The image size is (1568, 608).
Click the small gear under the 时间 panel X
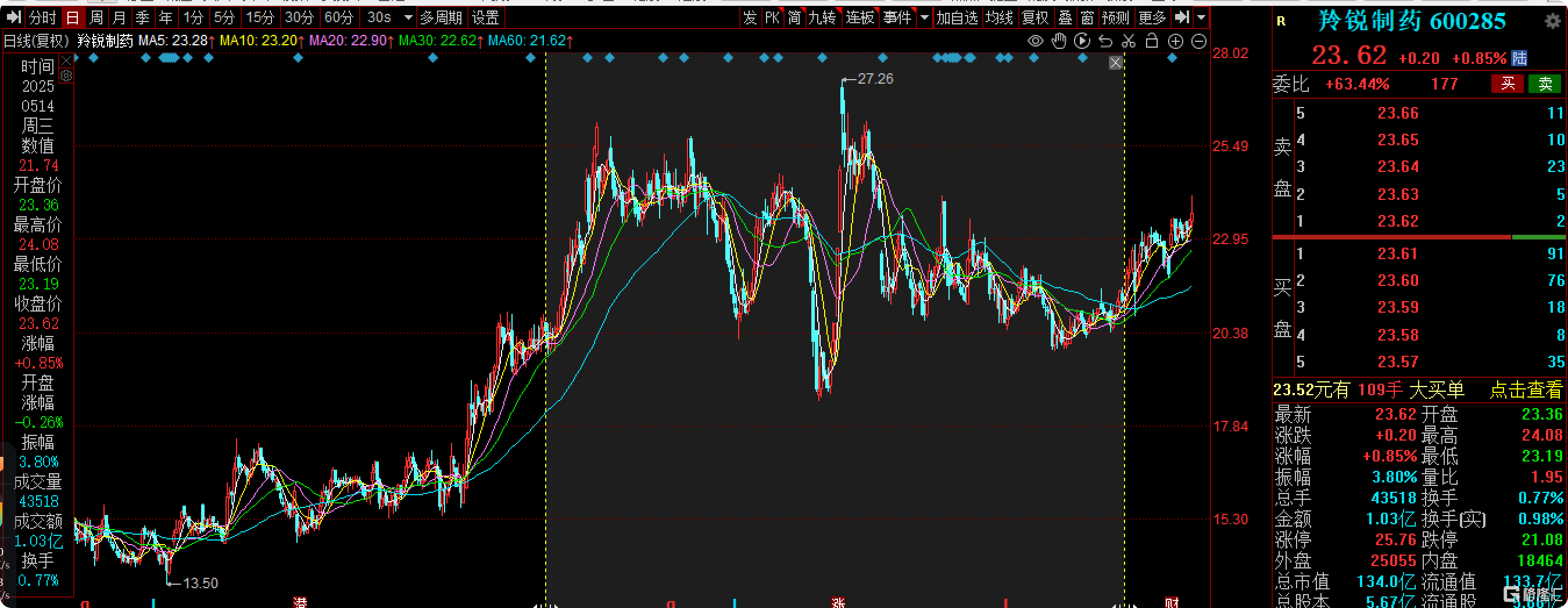[66, 76]
